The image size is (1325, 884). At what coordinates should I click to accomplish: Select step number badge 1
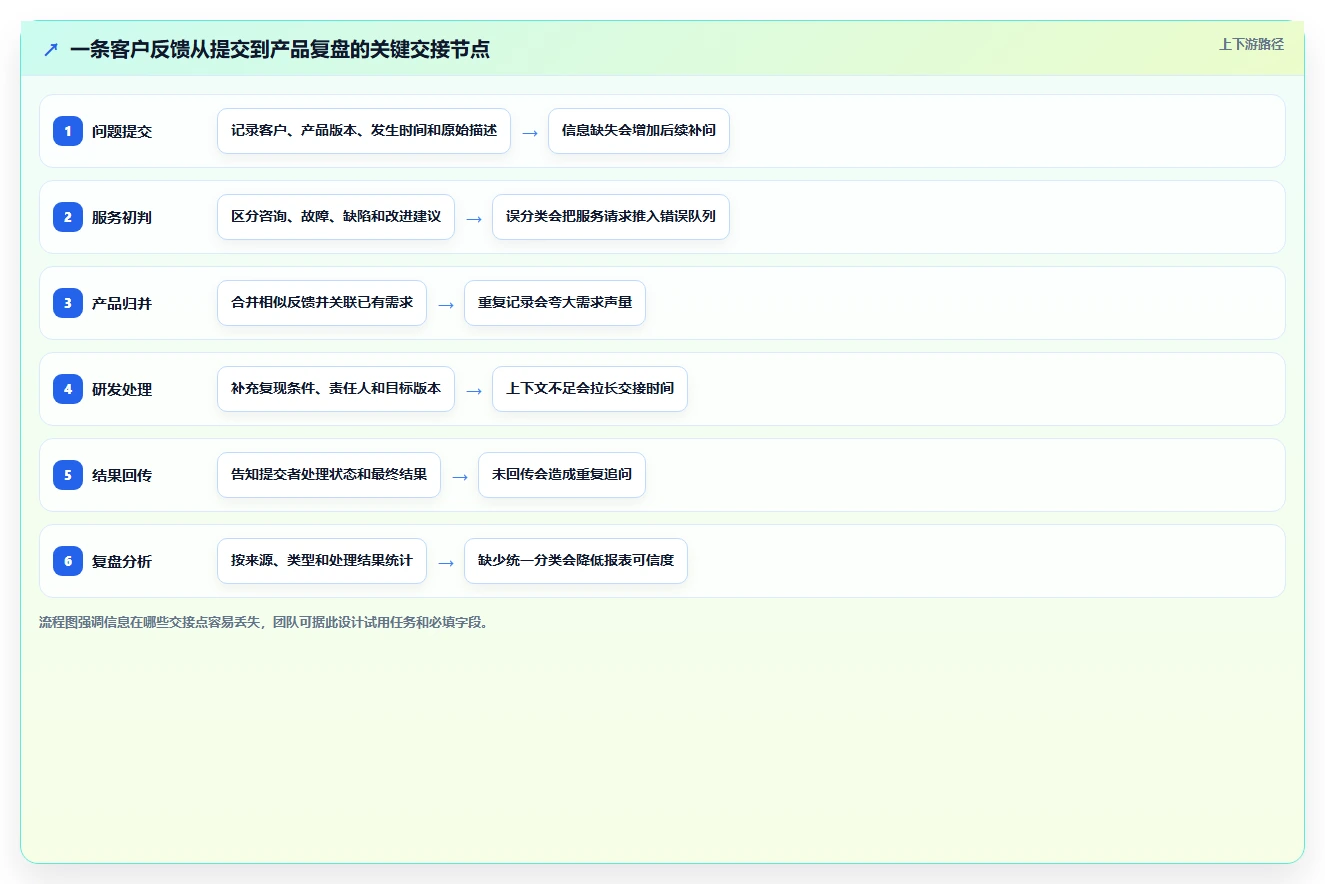(x=68, y=131)
